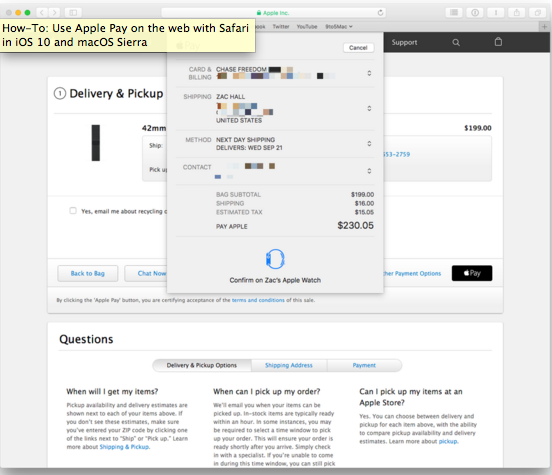
Task: Click the Safari address bar showing Apple Inc.
Action: click(274, 13)
